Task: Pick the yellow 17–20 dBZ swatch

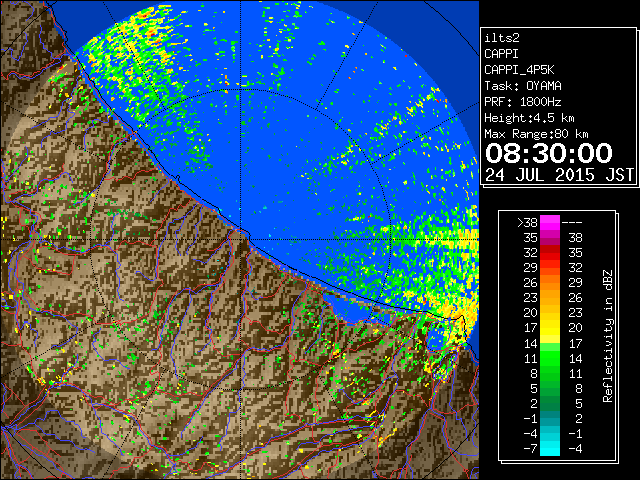Action: click(x=550, y=328)
